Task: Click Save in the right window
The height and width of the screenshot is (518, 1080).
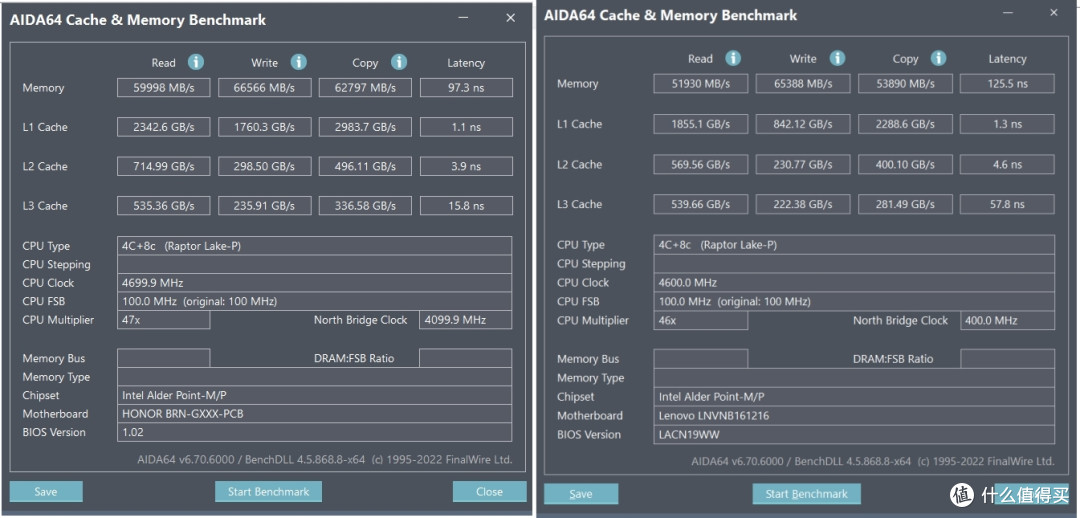Action: click(581, 494)
